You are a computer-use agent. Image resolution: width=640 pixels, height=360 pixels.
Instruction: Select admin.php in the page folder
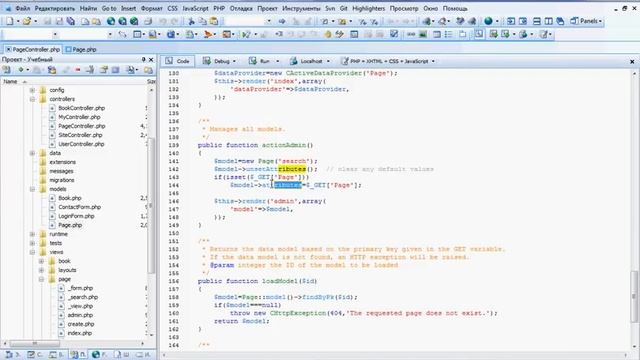[80, 315]
